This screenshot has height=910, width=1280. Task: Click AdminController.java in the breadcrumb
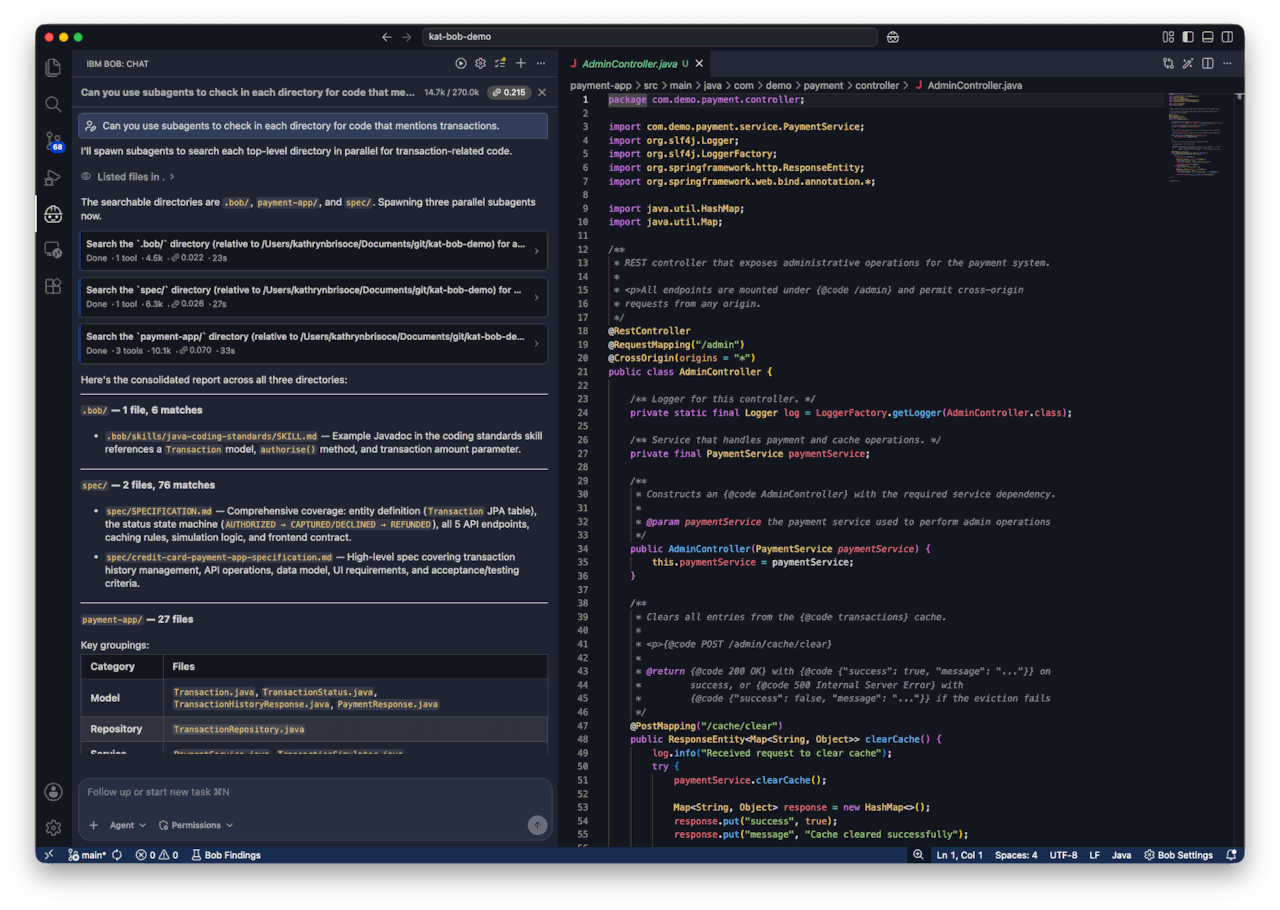click(x=974, y=85)
